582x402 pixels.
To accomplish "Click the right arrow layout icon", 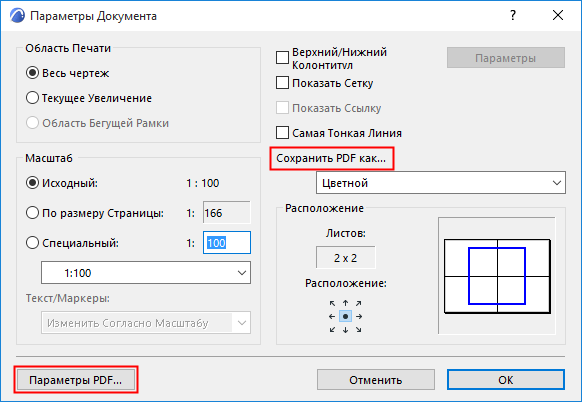I will point(359,317).
